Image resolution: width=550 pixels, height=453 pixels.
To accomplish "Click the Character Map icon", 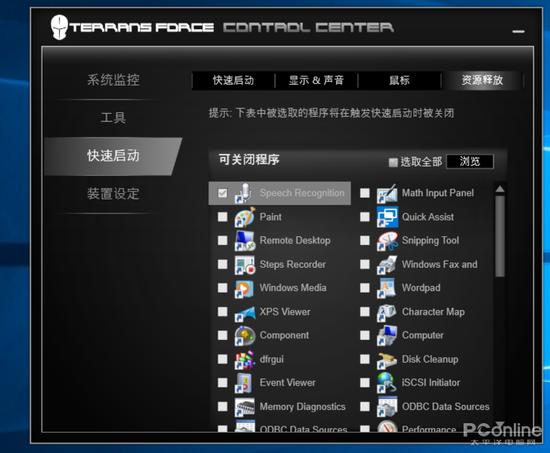I will coord(387,312).
